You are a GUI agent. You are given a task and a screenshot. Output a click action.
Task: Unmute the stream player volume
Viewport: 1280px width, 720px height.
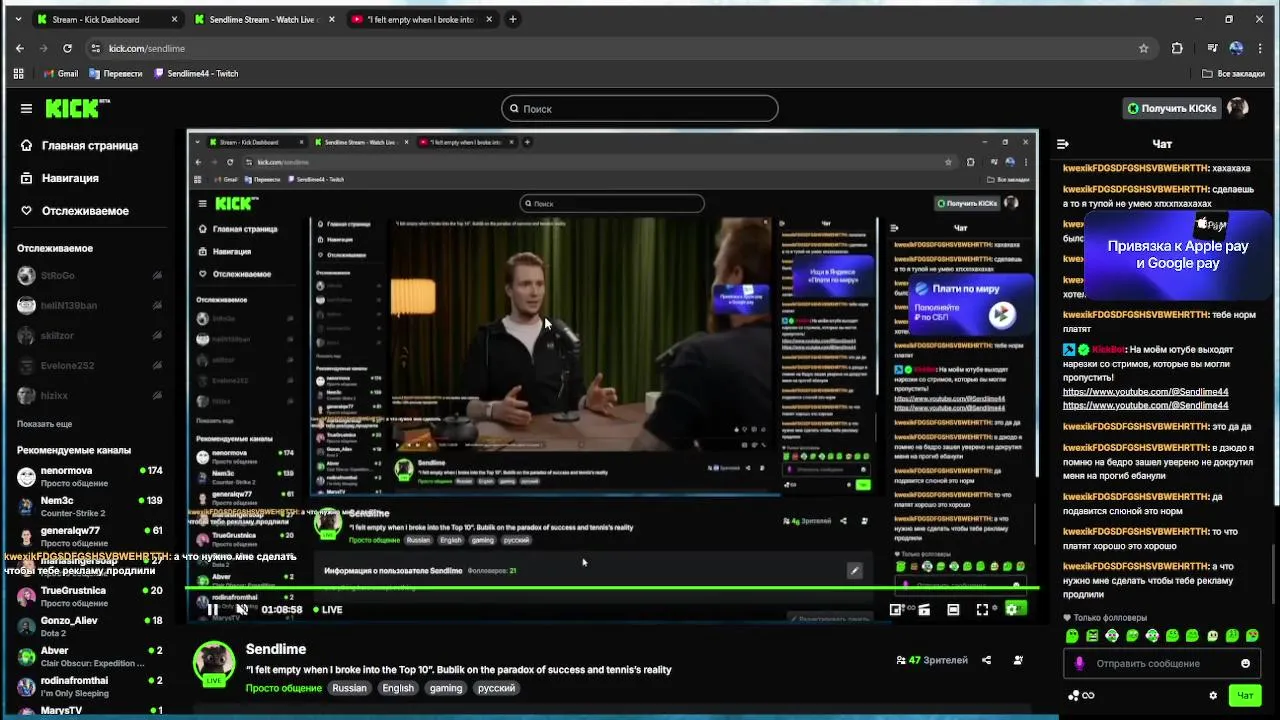click(242, 609)
